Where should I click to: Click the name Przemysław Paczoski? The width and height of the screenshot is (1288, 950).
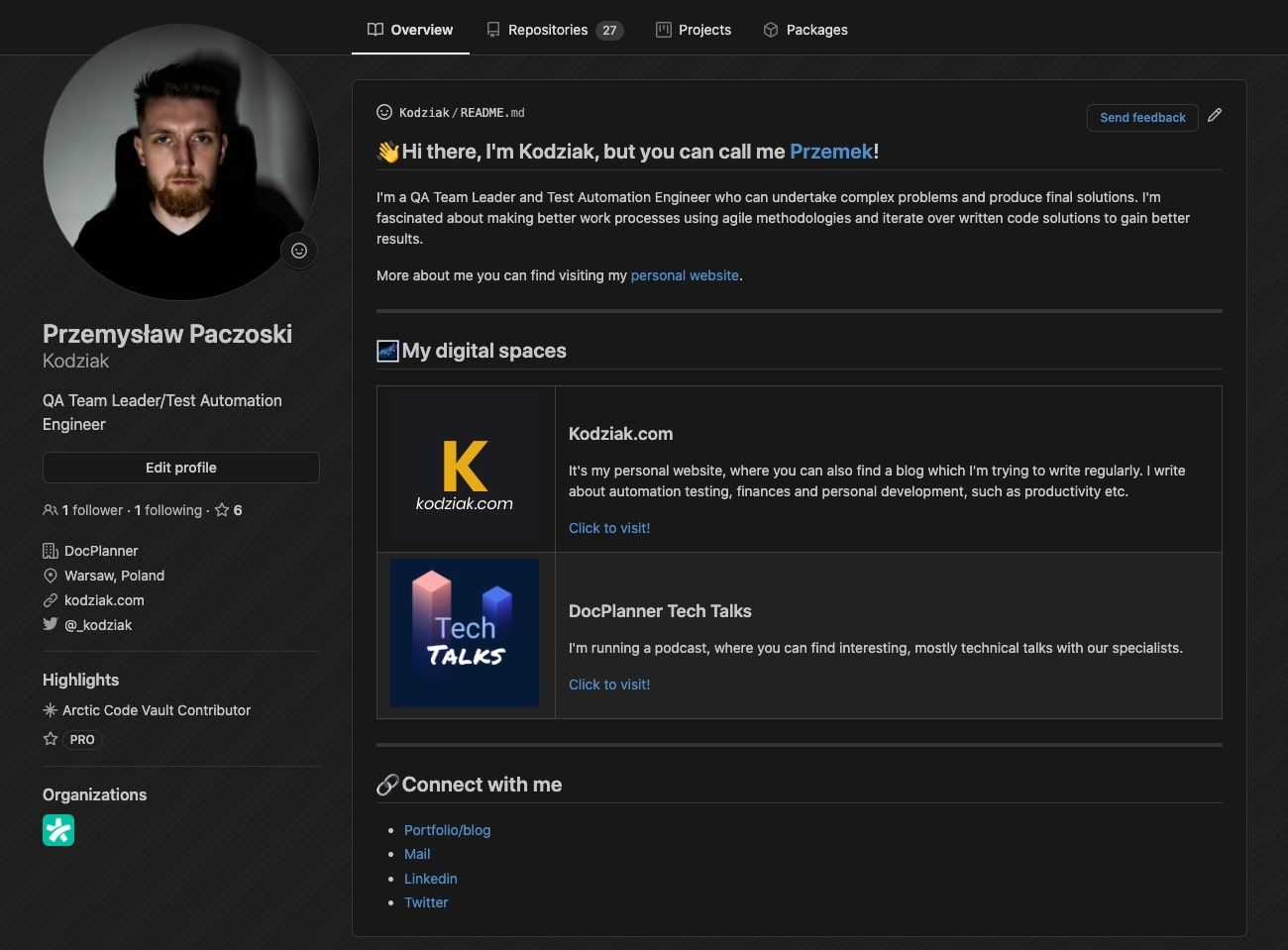(x=167, y=334)
